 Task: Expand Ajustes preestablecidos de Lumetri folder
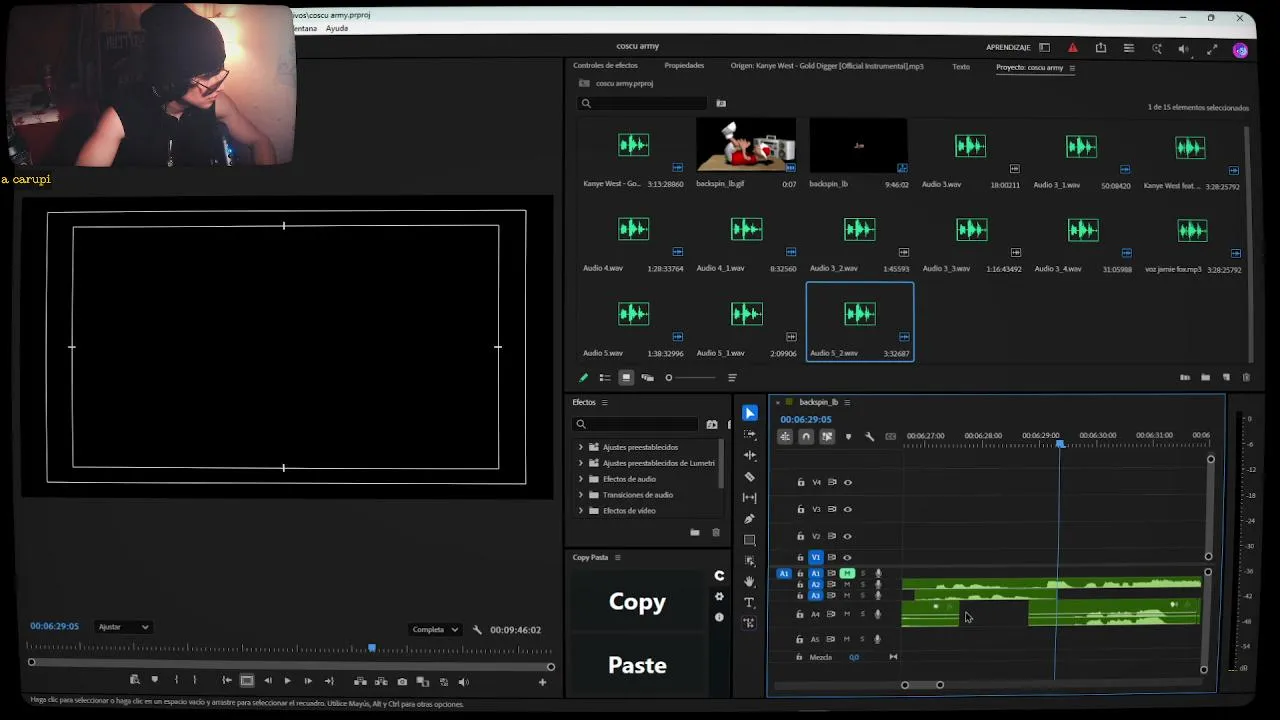(581, 463)
